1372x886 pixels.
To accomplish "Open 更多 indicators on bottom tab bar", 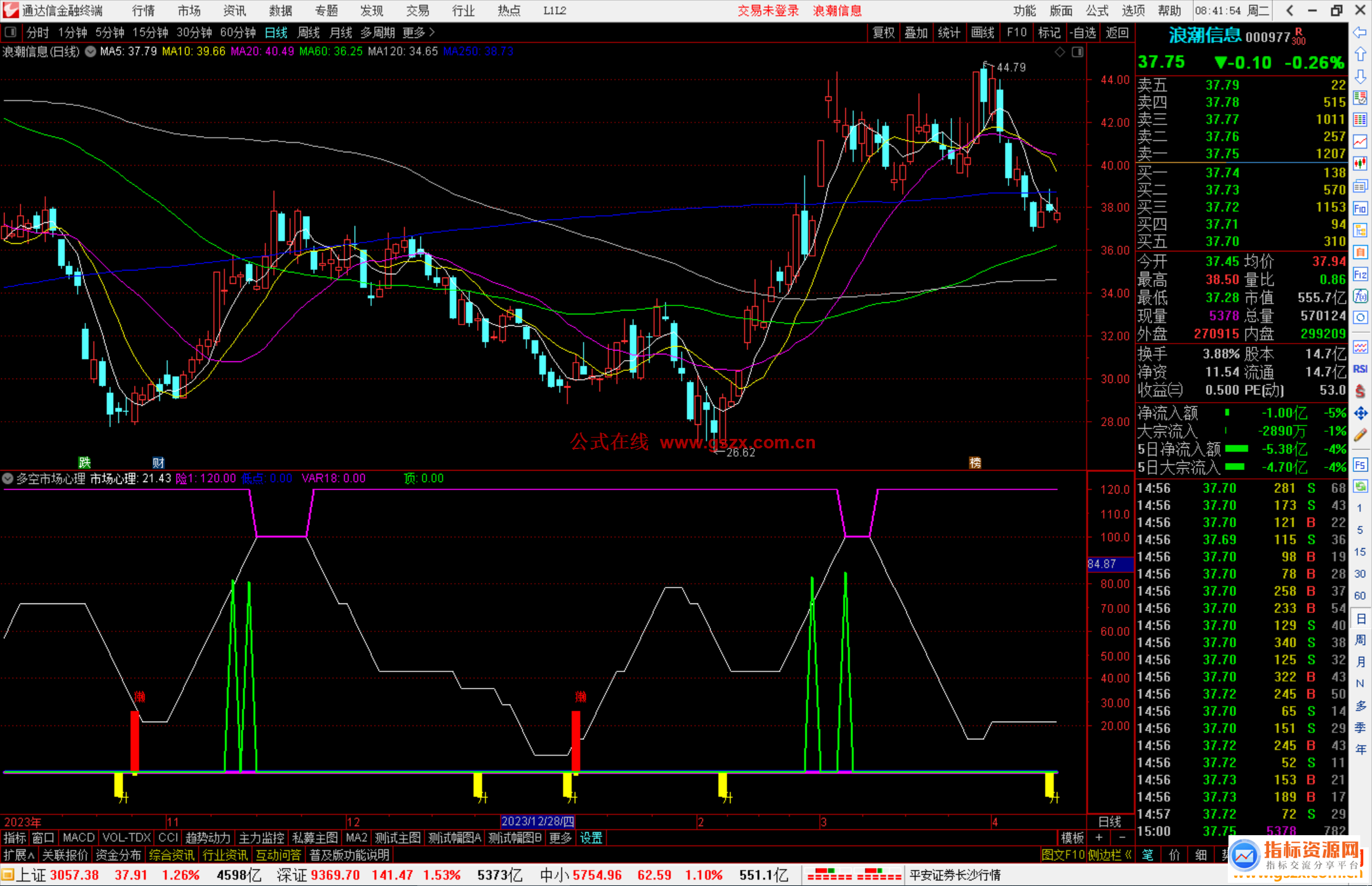I will coord(560,838).
